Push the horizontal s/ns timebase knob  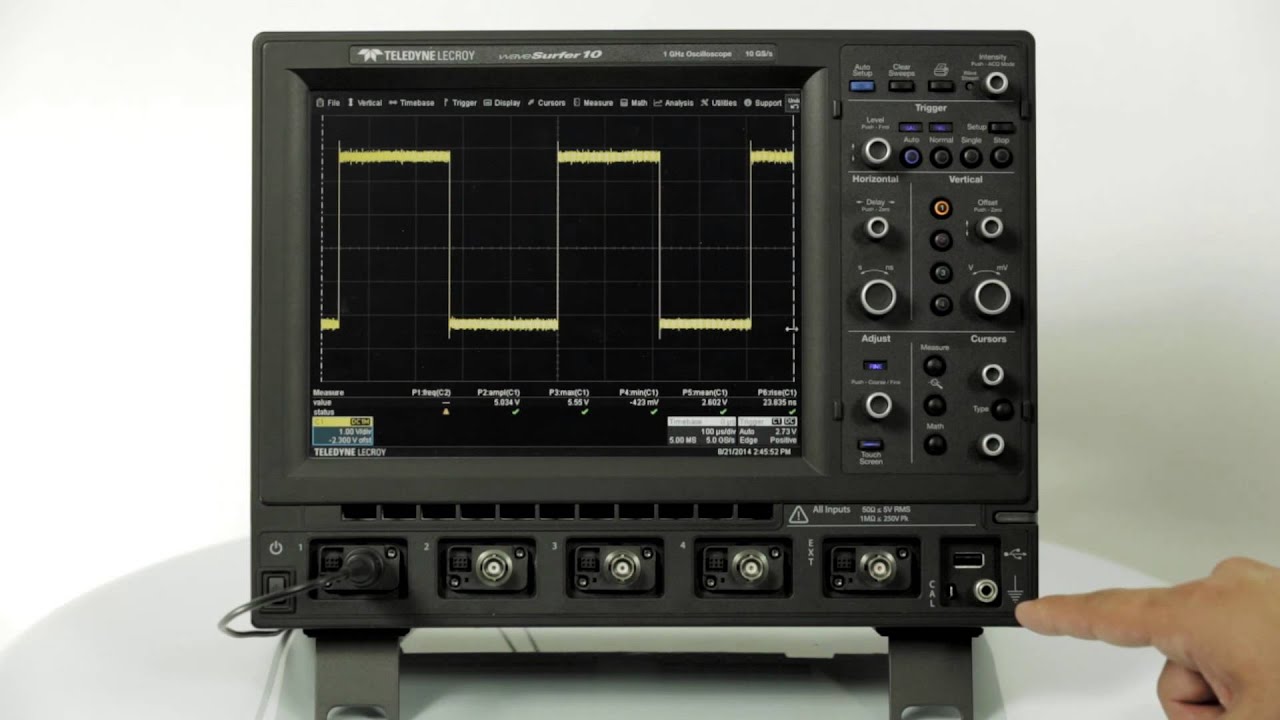click(878, 296)
